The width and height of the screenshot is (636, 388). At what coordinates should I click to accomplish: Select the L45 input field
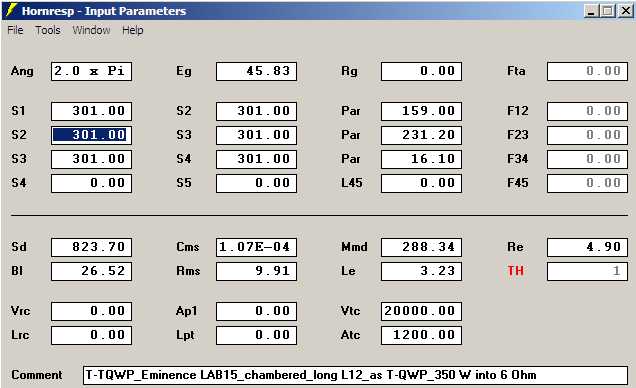(x=421, y=183)
